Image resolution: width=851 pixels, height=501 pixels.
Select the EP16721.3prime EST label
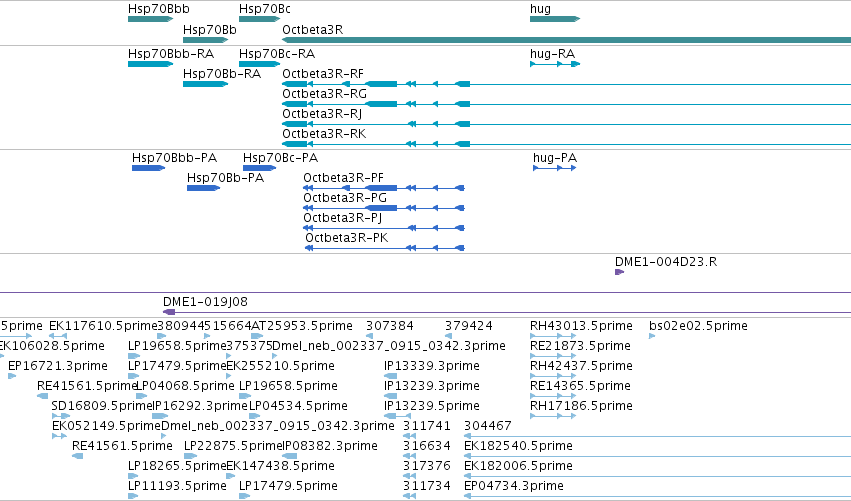click(58, 366)
